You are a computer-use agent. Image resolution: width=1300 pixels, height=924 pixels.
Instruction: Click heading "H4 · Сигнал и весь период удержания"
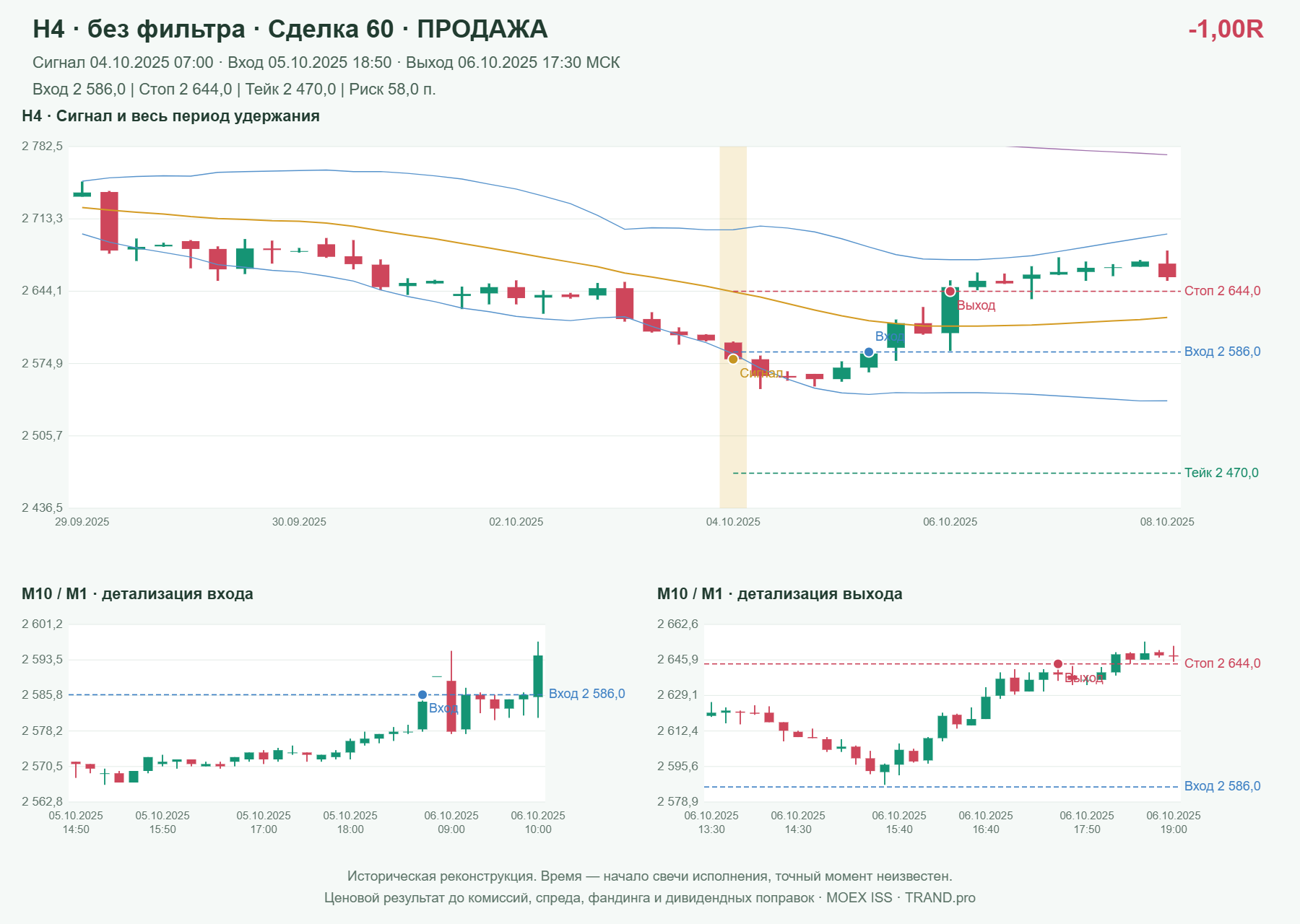click(x=170, y=116)
